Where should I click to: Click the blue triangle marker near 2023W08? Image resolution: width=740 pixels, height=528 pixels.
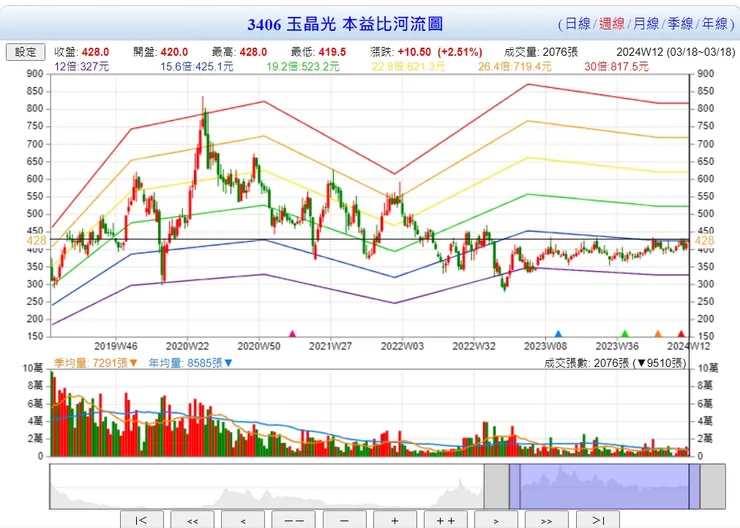coord(558,334)
